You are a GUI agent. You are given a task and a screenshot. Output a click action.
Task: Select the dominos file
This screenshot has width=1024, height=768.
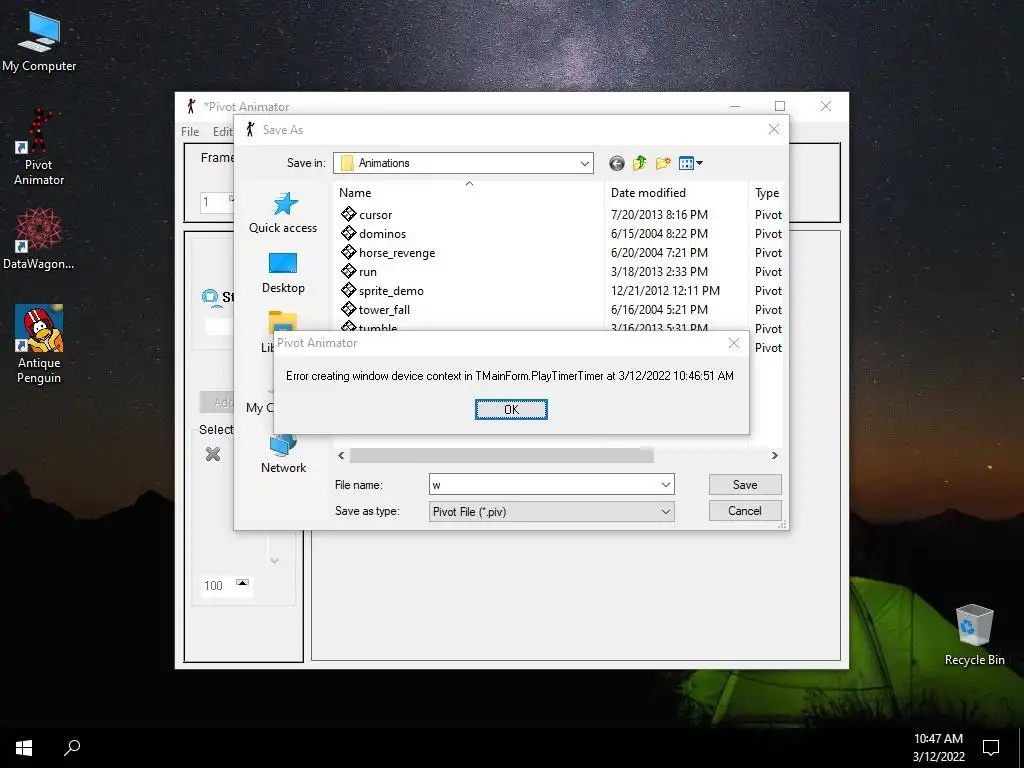click(382, 234)
